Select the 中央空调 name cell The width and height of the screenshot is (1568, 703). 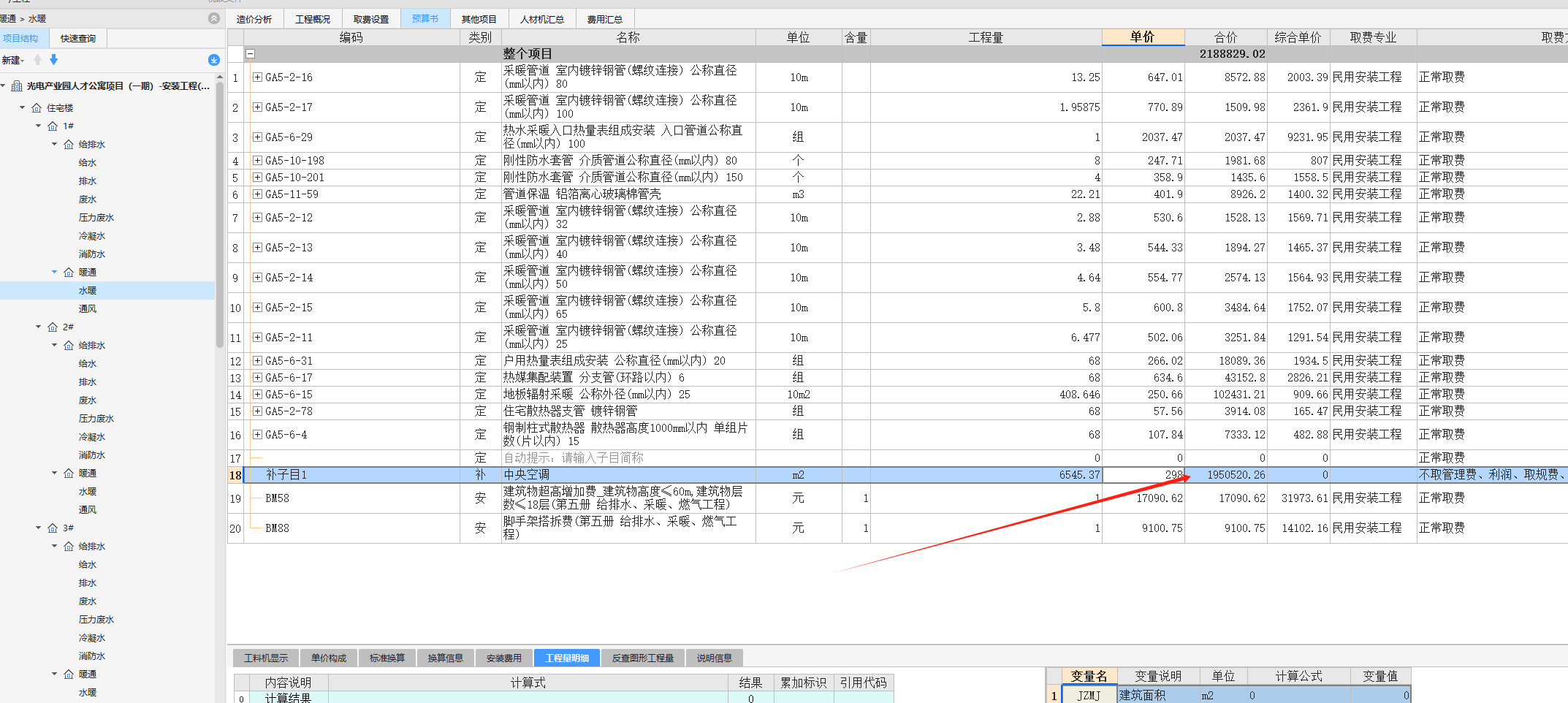point(628,475)
